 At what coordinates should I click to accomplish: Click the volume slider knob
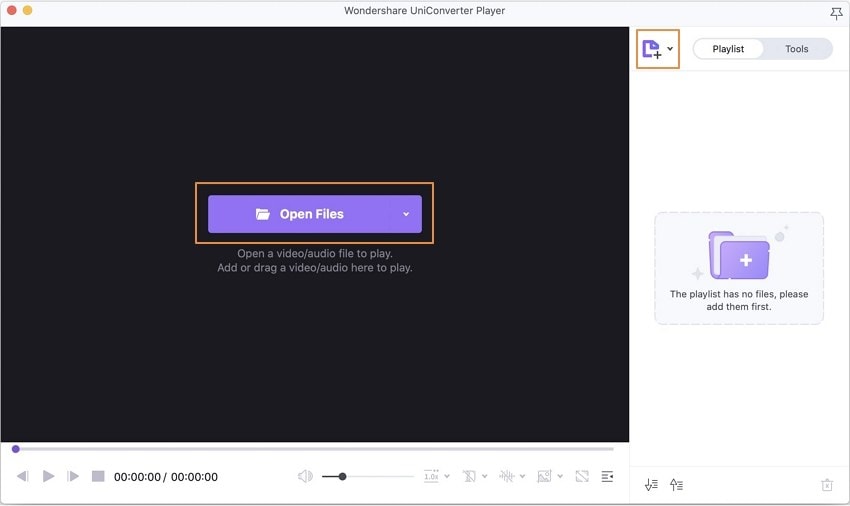342,476
